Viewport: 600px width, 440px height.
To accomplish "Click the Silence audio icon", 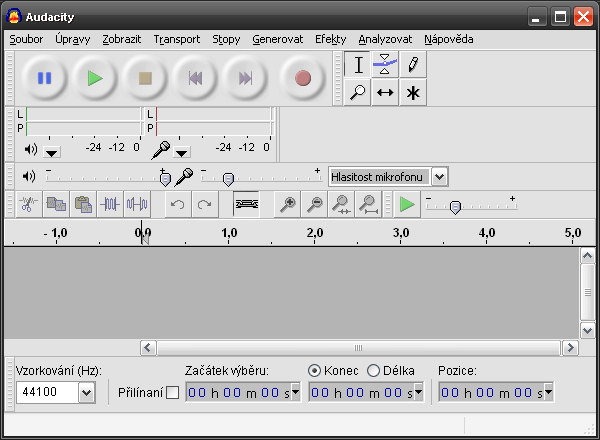I will tap(137, 204).
